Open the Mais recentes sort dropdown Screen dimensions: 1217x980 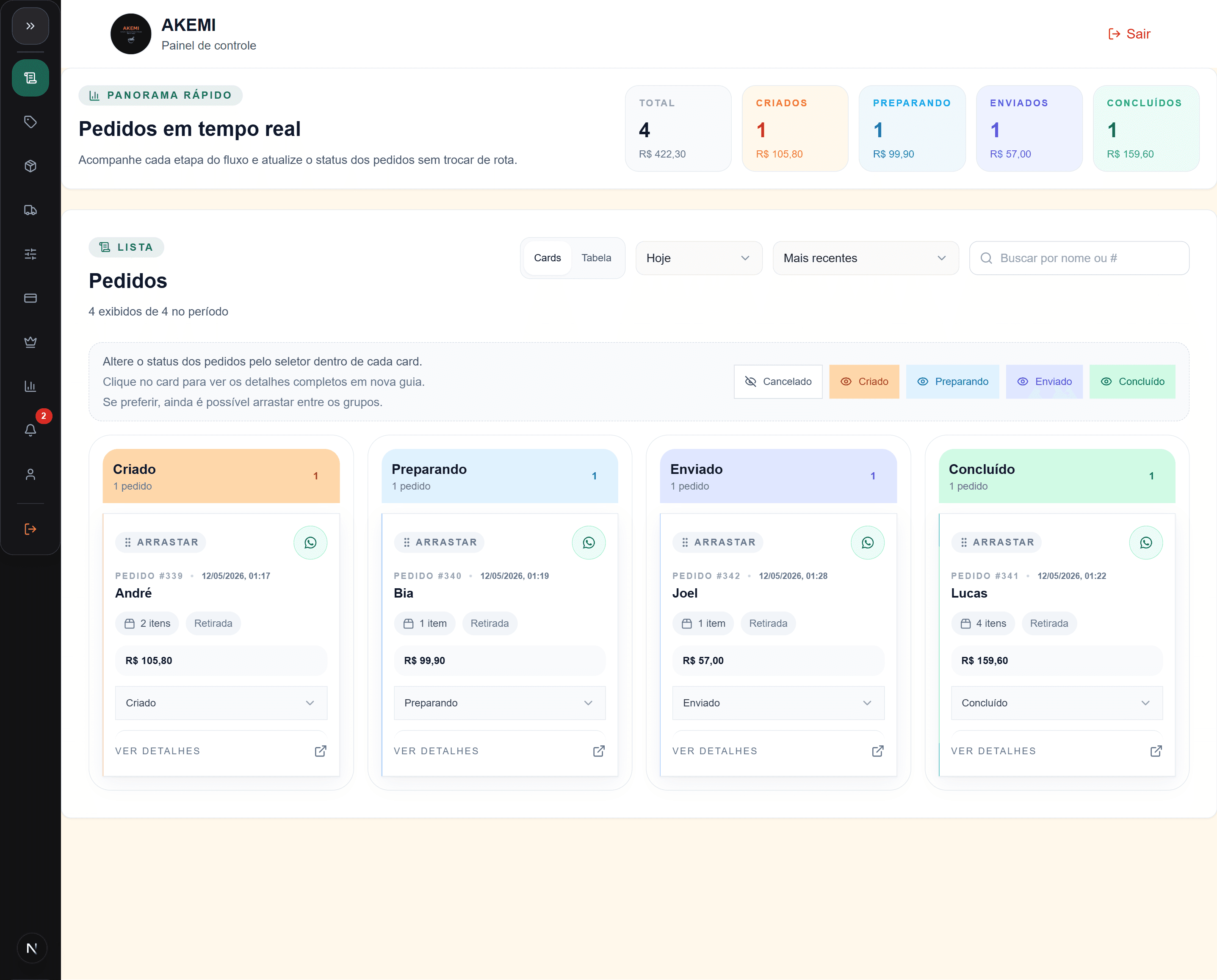[866, 258]
